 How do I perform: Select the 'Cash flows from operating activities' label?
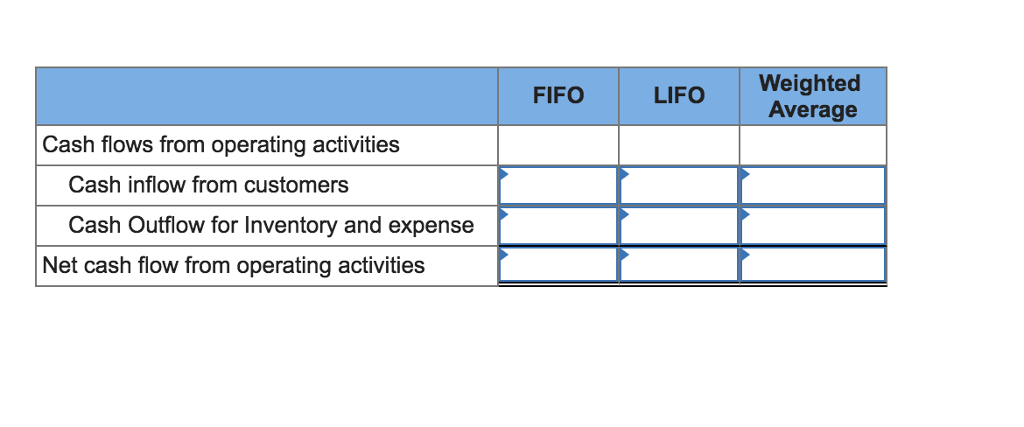(x=221, y=145)
